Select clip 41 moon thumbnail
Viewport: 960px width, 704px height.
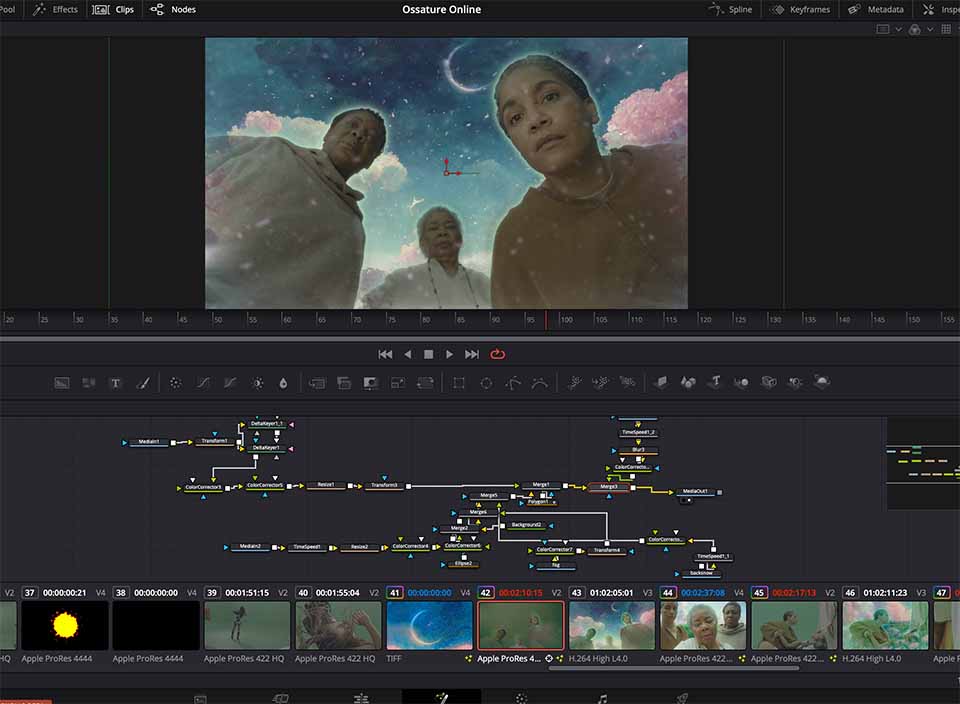[x=430, y=625]
